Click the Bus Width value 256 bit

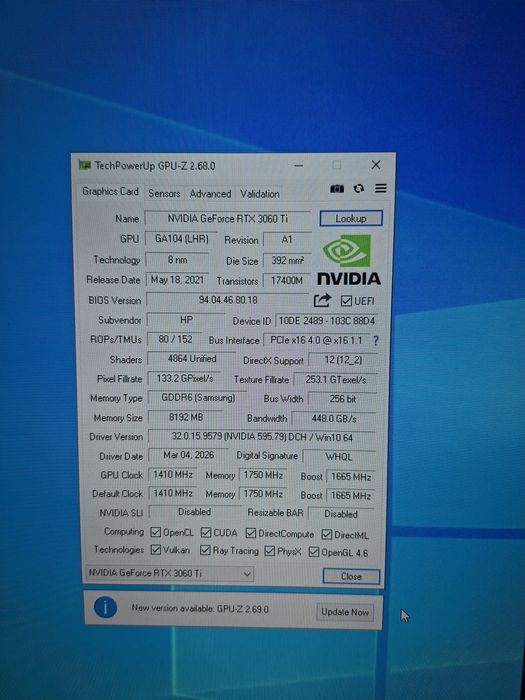point(342,399)
